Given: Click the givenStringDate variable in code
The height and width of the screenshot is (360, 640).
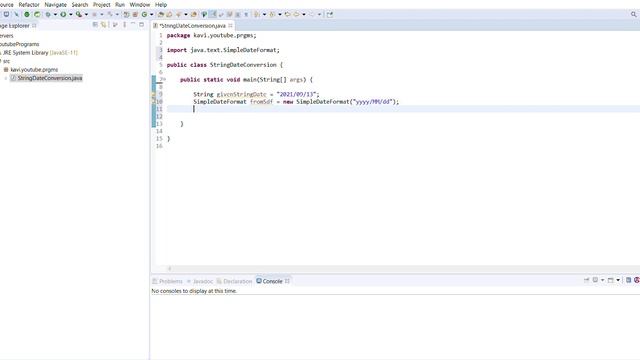Looking at the screenshot, I should click(x=241, y=94).
